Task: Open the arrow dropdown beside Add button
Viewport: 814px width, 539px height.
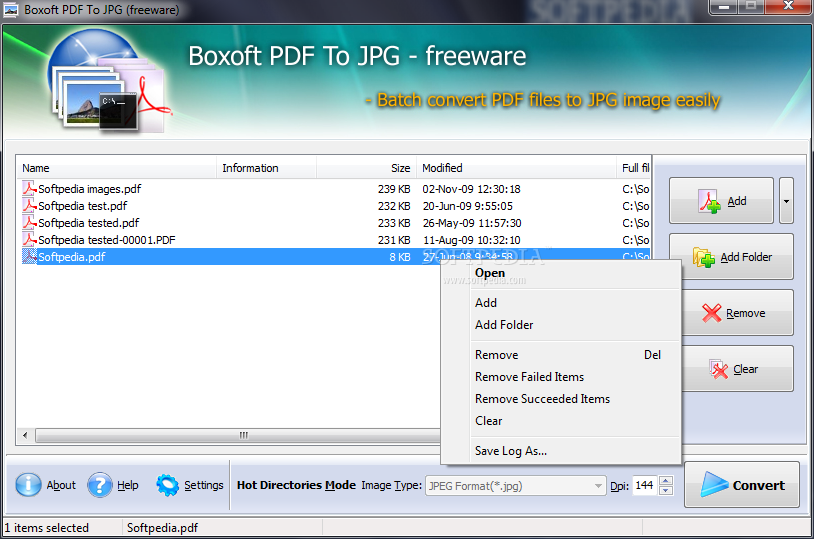Action: 786,201
